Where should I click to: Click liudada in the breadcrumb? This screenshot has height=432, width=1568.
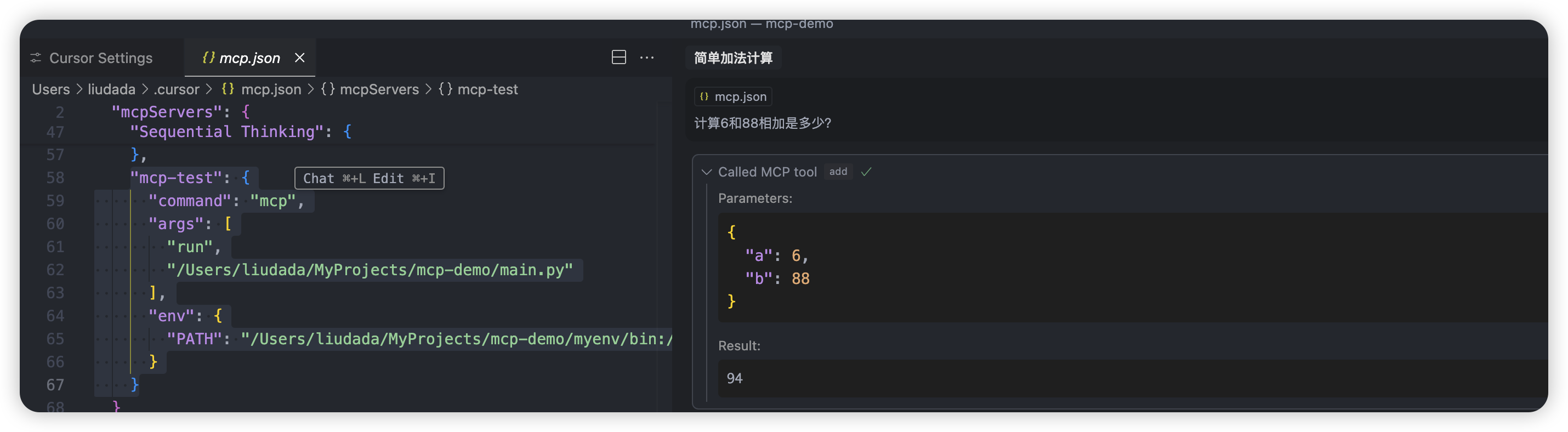point(111,89)
